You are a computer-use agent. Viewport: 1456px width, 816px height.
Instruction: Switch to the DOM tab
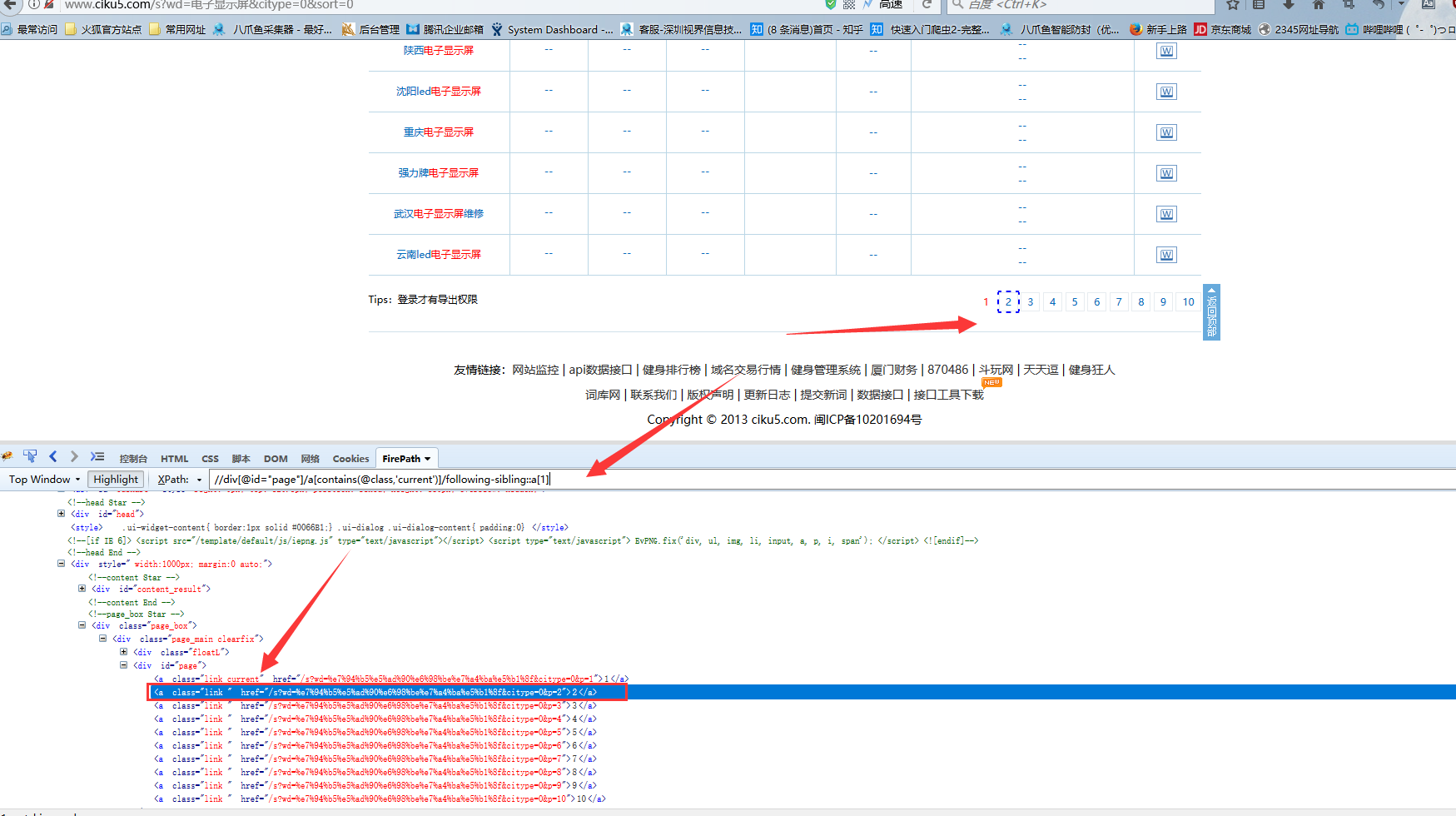(276, 459)
